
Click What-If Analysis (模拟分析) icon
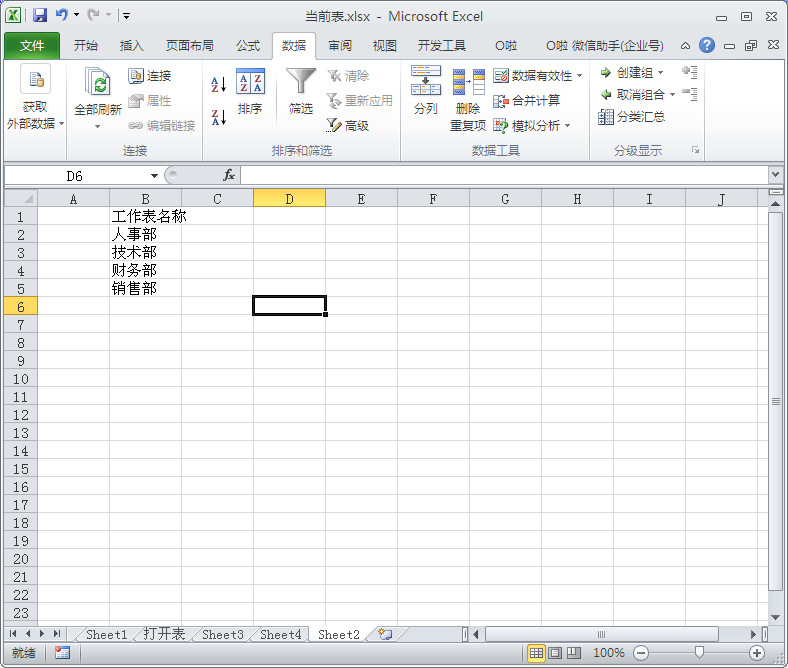(501, 125)
